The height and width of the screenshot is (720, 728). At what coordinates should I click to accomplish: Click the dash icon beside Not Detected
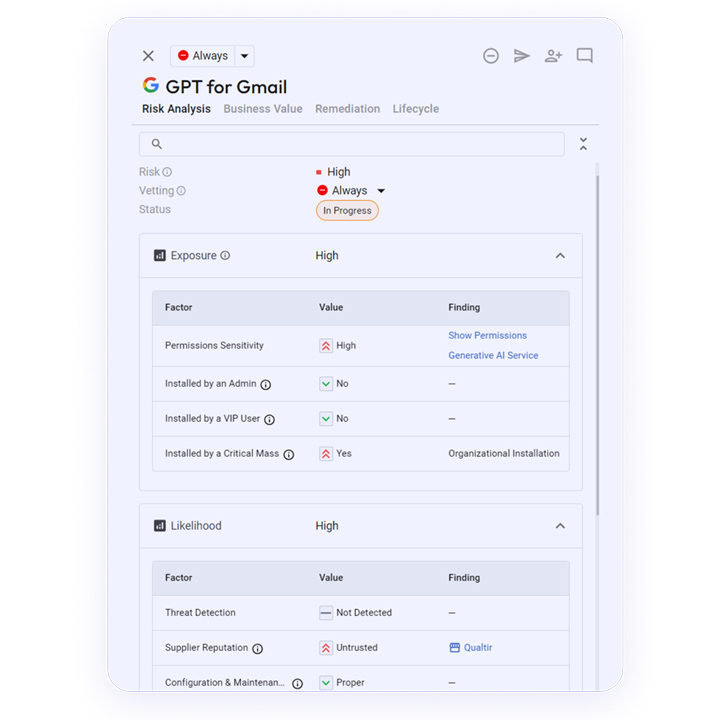pyautogui.click(x=326, y=613)
